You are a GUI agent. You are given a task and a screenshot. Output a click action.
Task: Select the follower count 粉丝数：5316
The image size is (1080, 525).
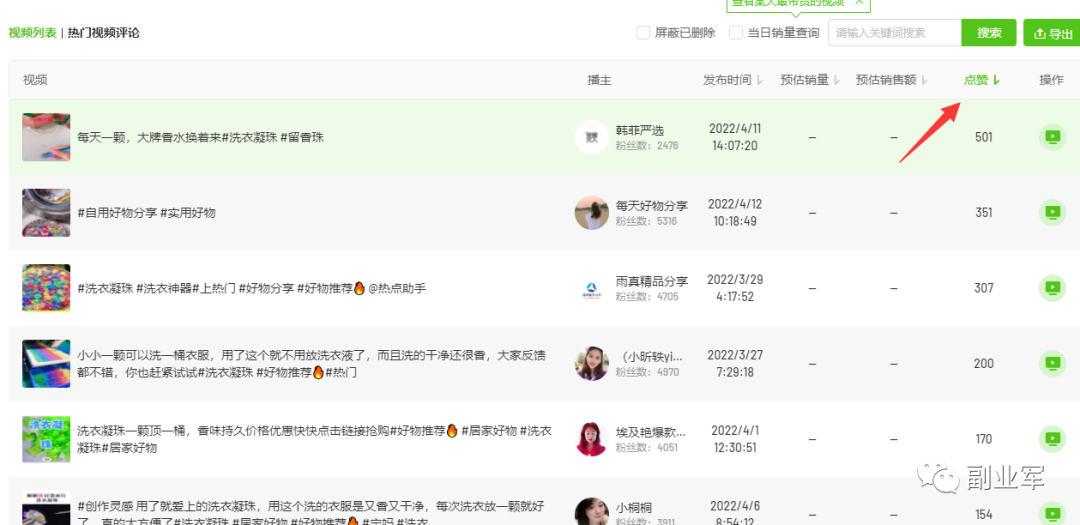point(646,221)
